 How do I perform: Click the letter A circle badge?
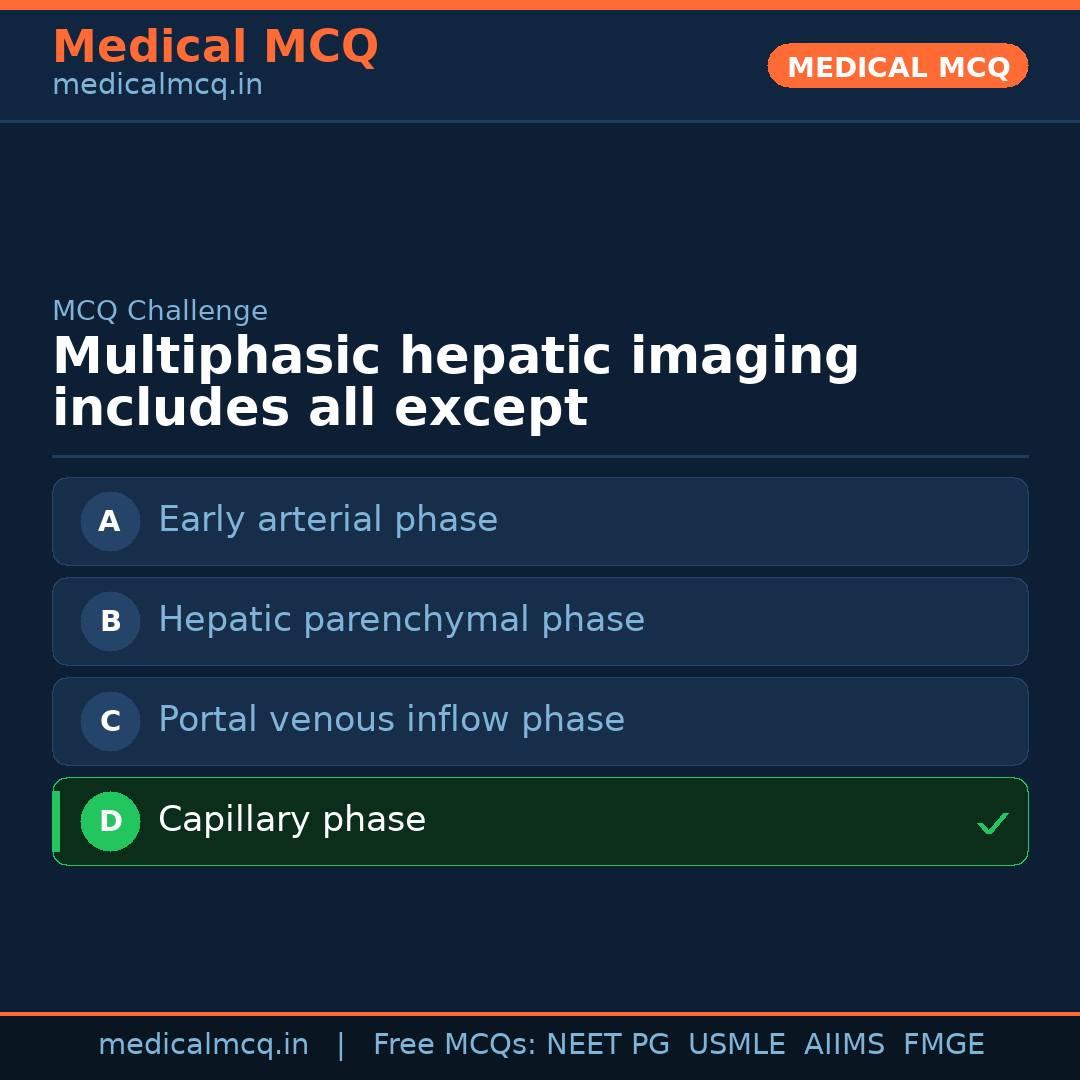click(x=110, y=521)
